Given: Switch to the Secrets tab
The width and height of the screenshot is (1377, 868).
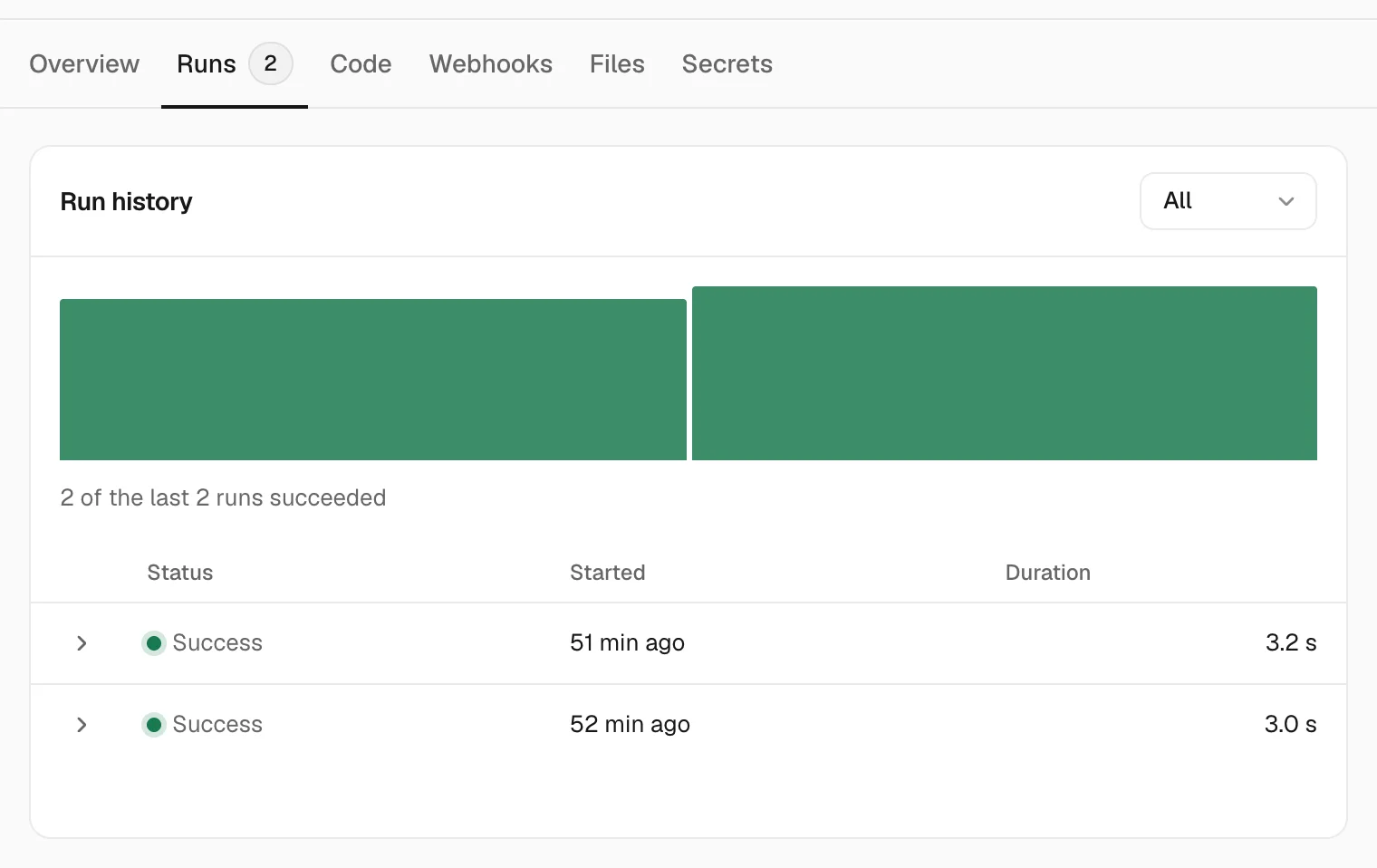Looking at the screenshot, I should pos(727,63).
